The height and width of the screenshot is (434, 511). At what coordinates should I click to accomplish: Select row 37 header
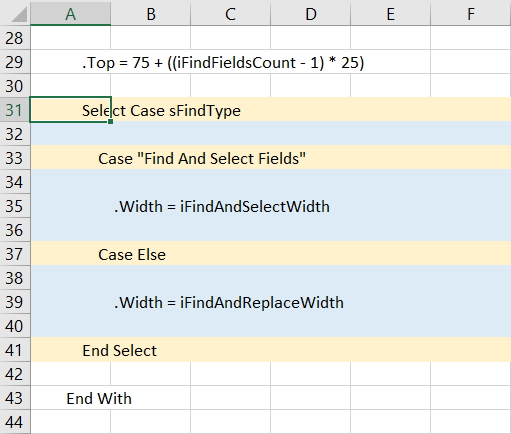point(15,254)
